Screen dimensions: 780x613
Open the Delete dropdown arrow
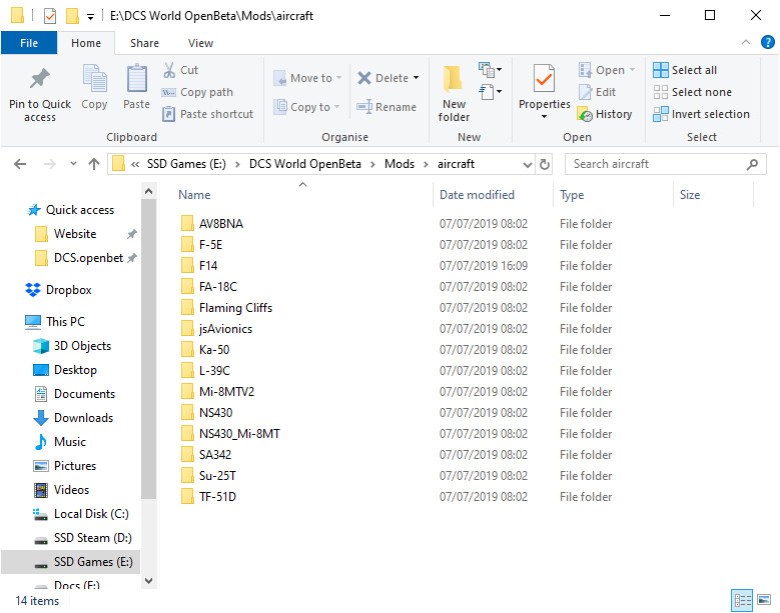click(x=415, y=78)
